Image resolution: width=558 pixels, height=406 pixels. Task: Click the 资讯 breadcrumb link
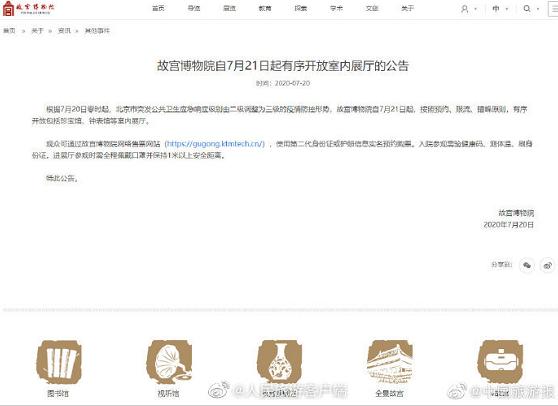[64, 31]
